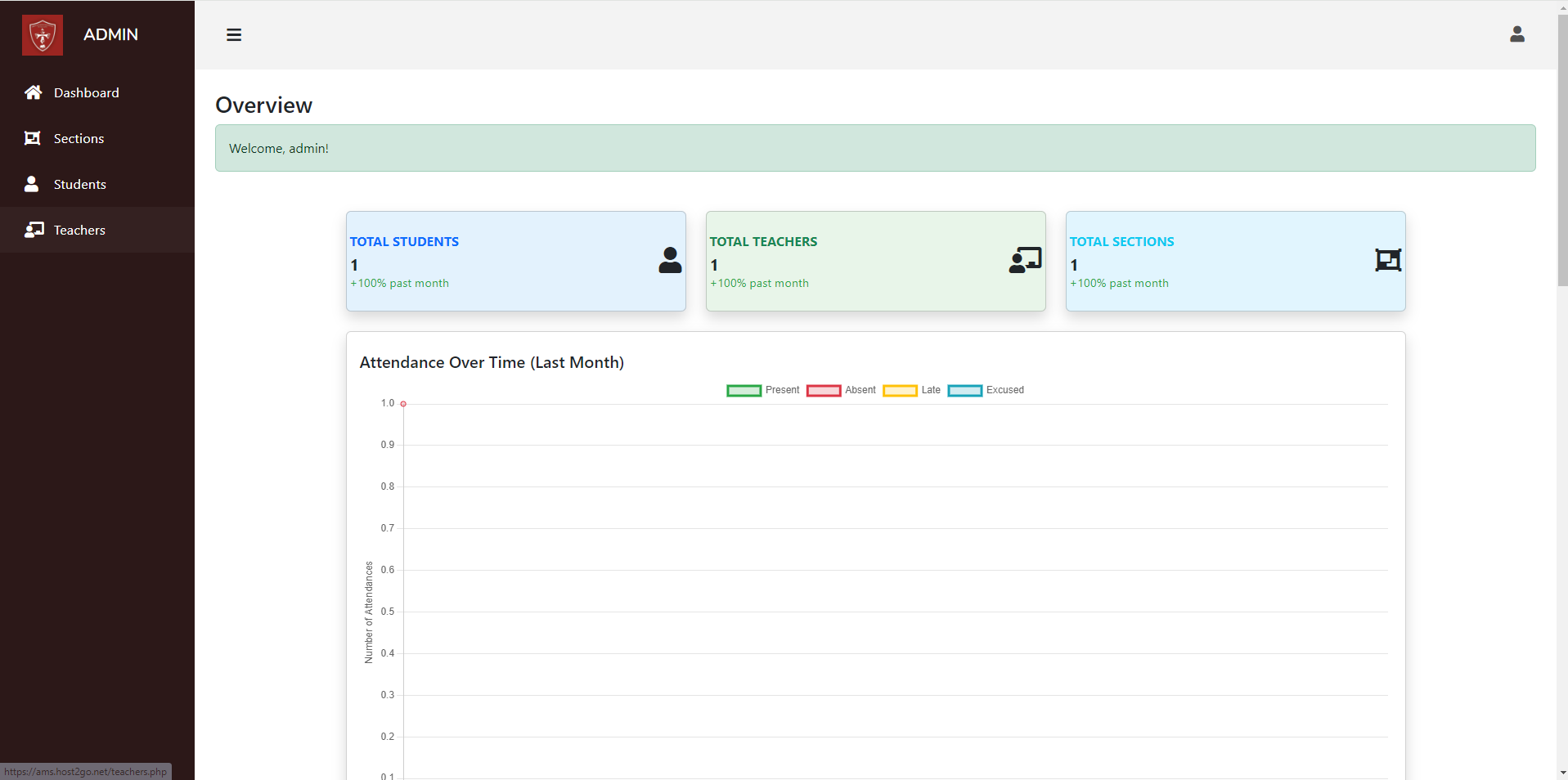Toggle the Late legend item
This screenshot has height=780, width=1568.
(912, 391)
